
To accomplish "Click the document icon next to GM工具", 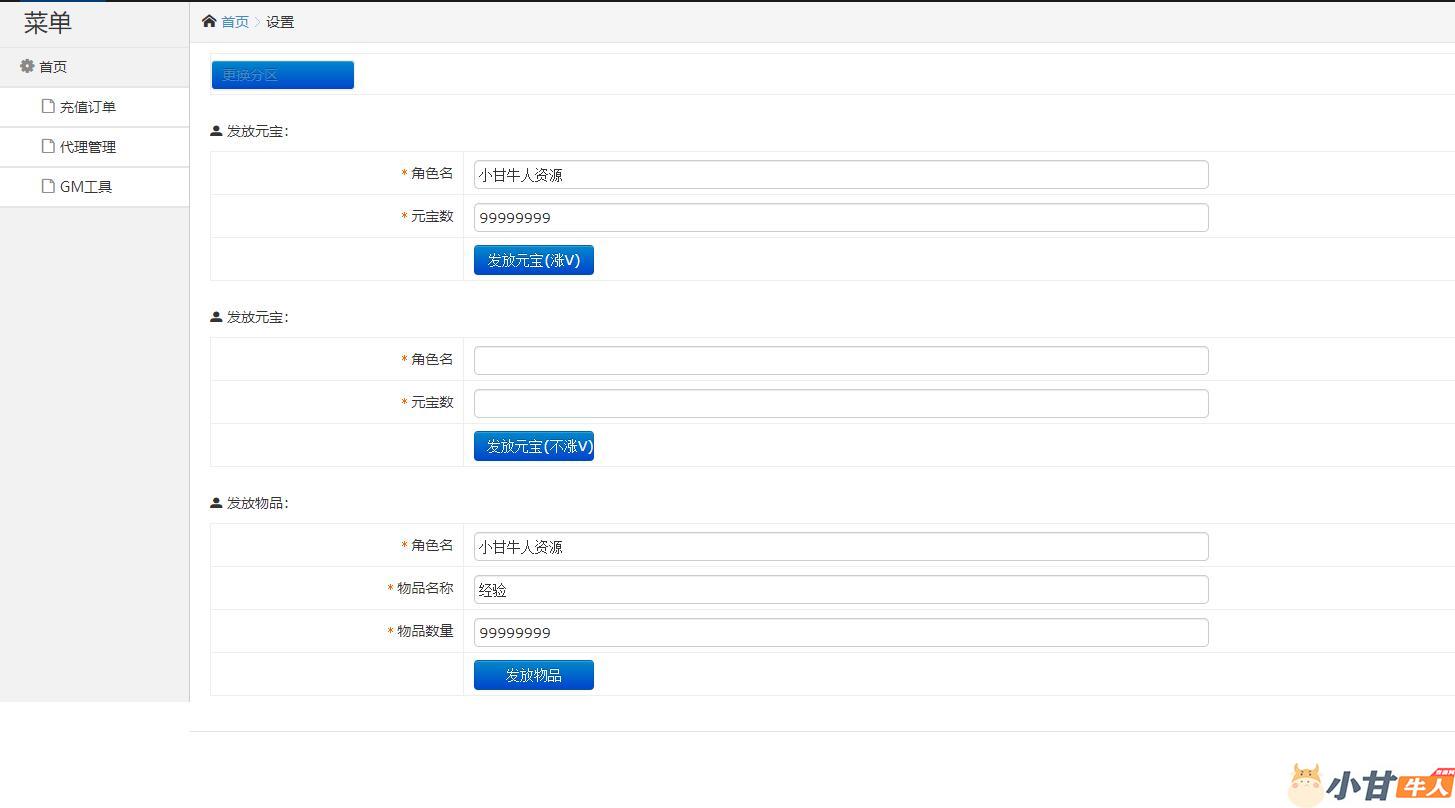I will click(x=48, y=186).
